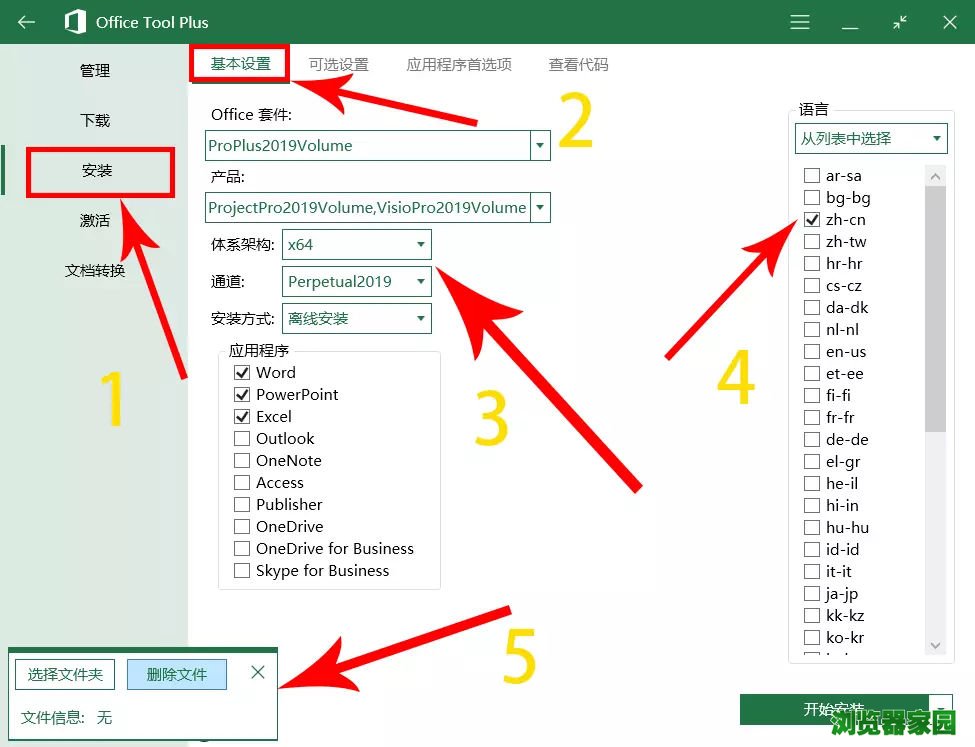Open the x64 architecture dropdown

[x=420, y=245]
